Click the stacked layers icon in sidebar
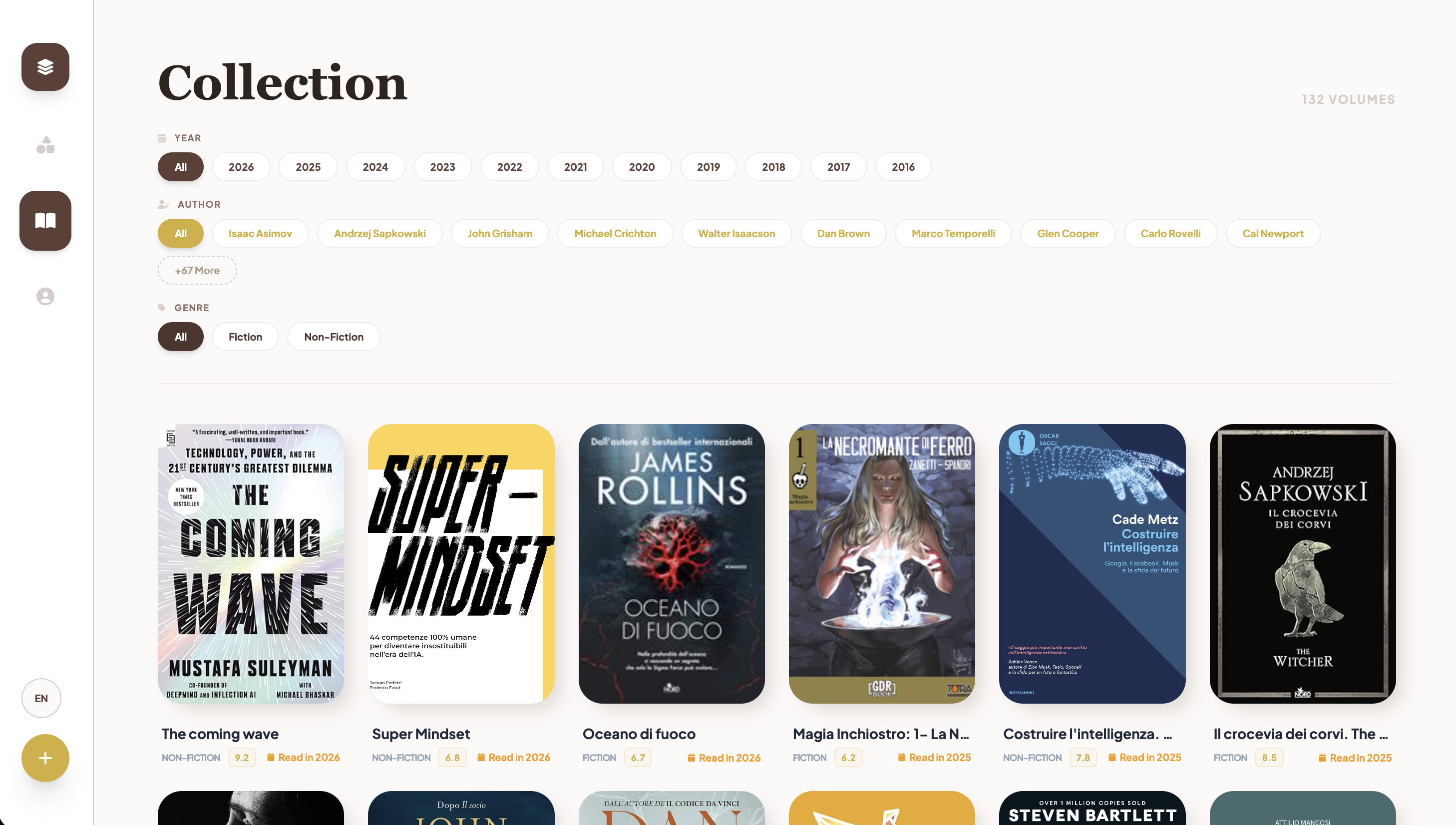 (x=45, y=67)
